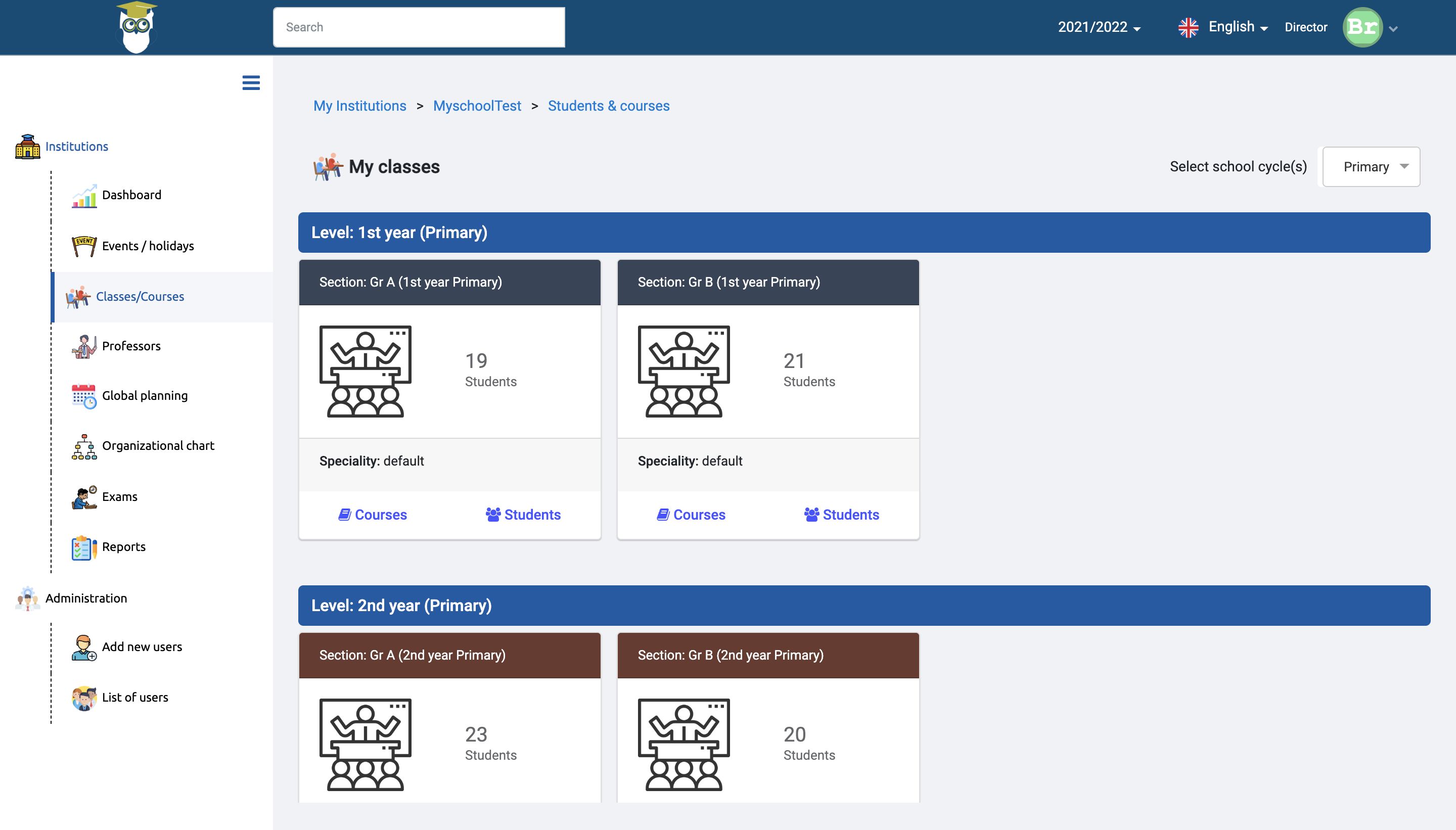Click the 19 Students count

[x=491, y=370]
